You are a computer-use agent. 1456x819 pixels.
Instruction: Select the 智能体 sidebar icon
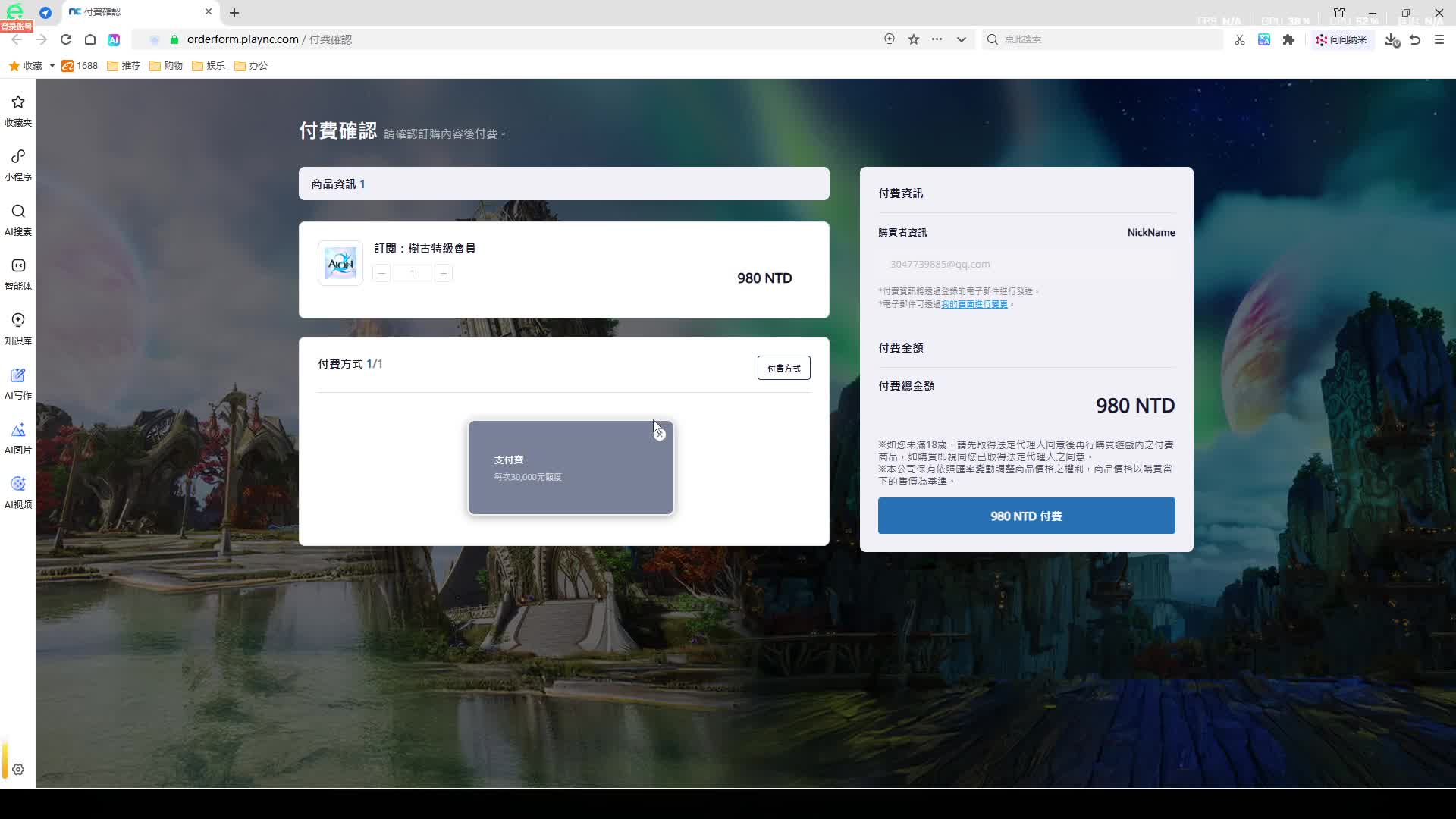coord(17,272)
